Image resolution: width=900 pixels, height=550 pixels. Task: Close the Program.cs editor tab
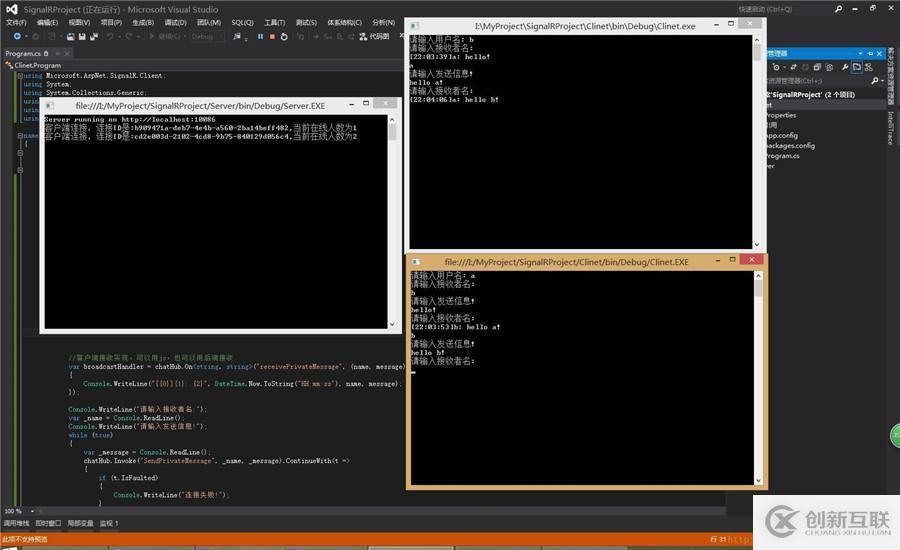click(67, 53)
